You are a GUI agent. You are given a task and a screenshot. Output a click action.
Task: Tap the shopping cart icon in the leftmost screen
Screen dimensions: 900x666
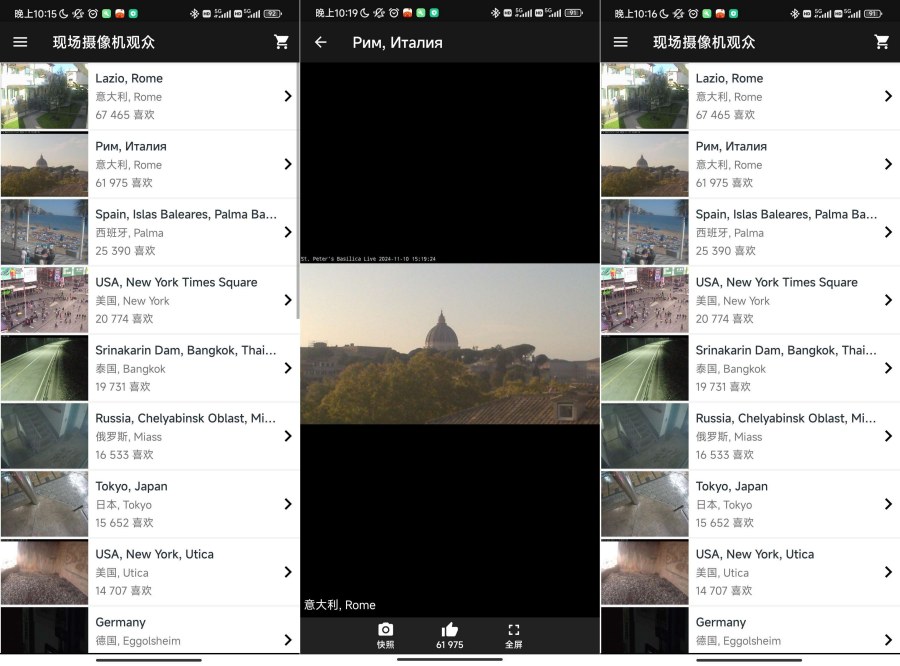click(281, 42)
